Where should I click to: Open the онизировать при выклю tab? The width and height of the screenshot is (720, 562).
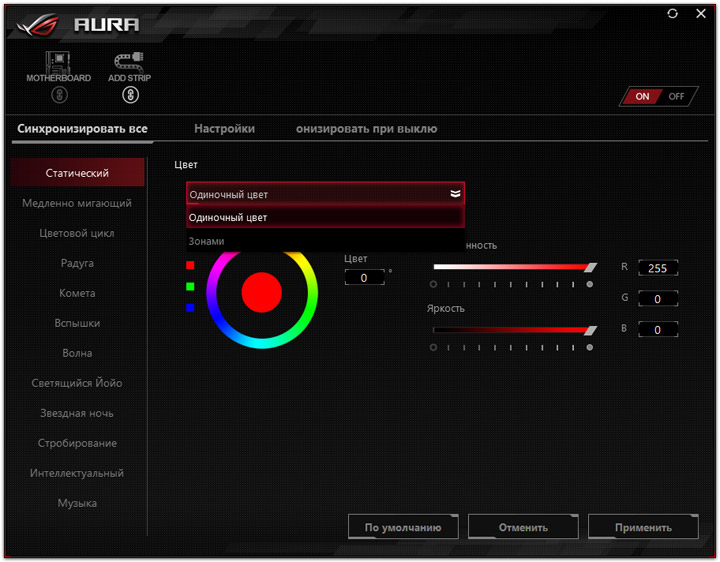[366, 129]
